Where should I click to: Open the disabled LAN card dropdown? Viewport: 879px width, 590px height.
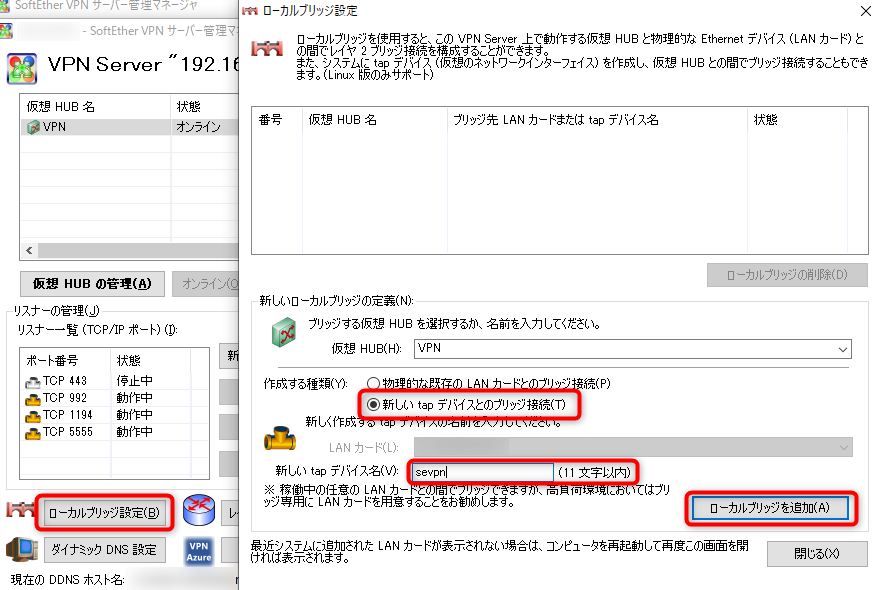coord(633,448)
